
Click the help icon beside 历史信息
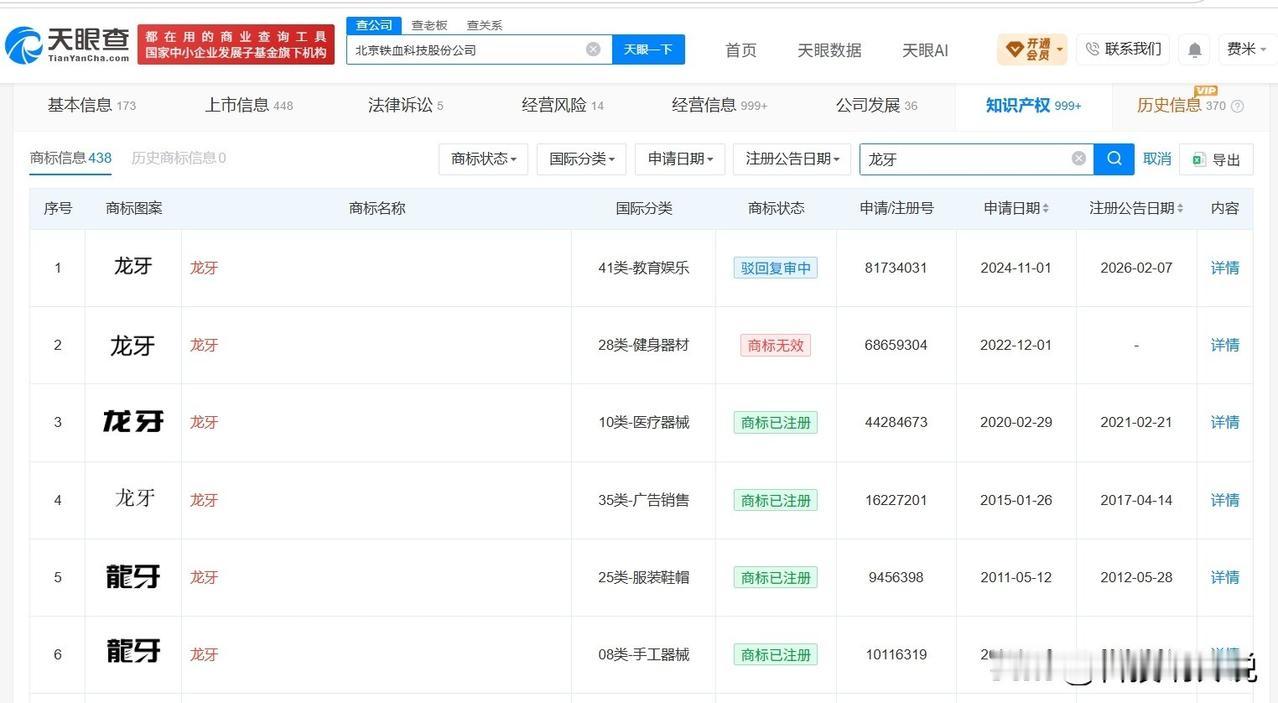coord(1237,106)
